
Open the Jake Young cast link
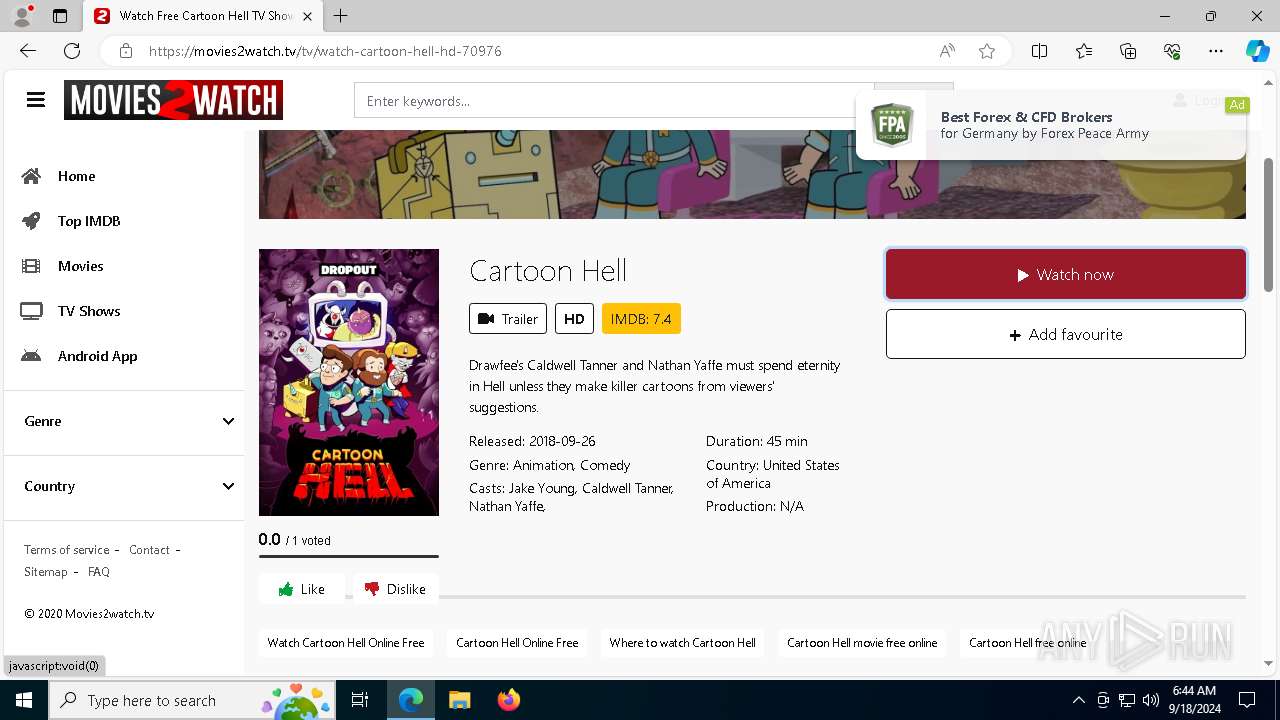541,488
